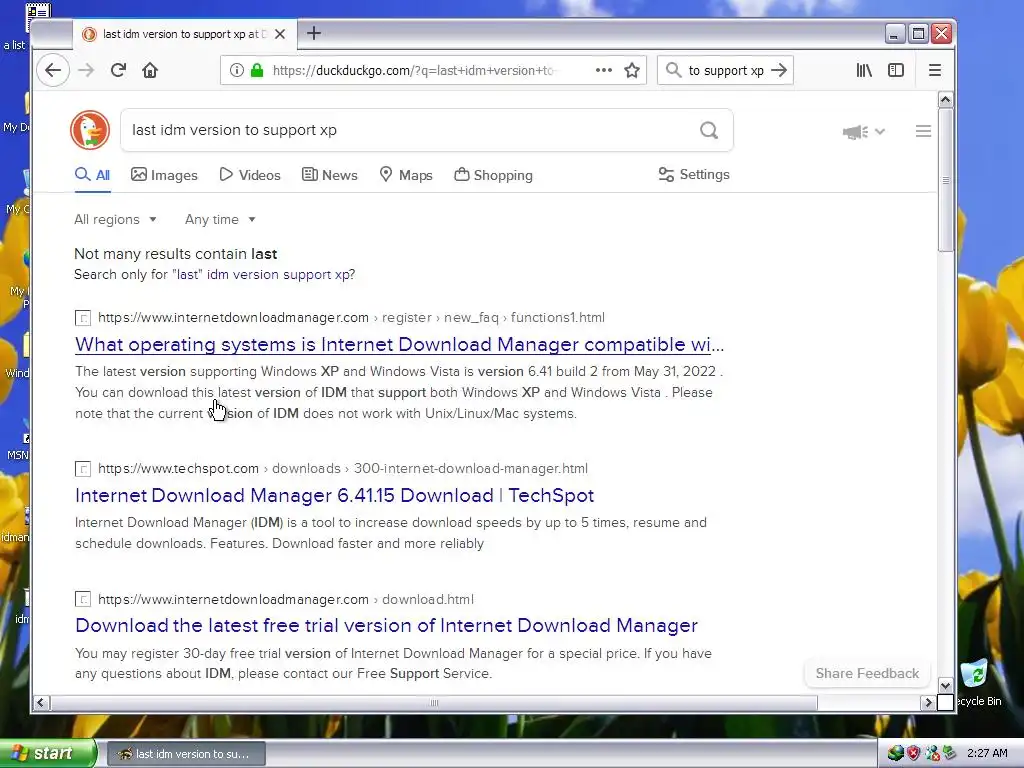This screenshot has width=1024, height=768.
Task: Open a new browser tab
Action: pyautogui.click(x=313, y=33)
